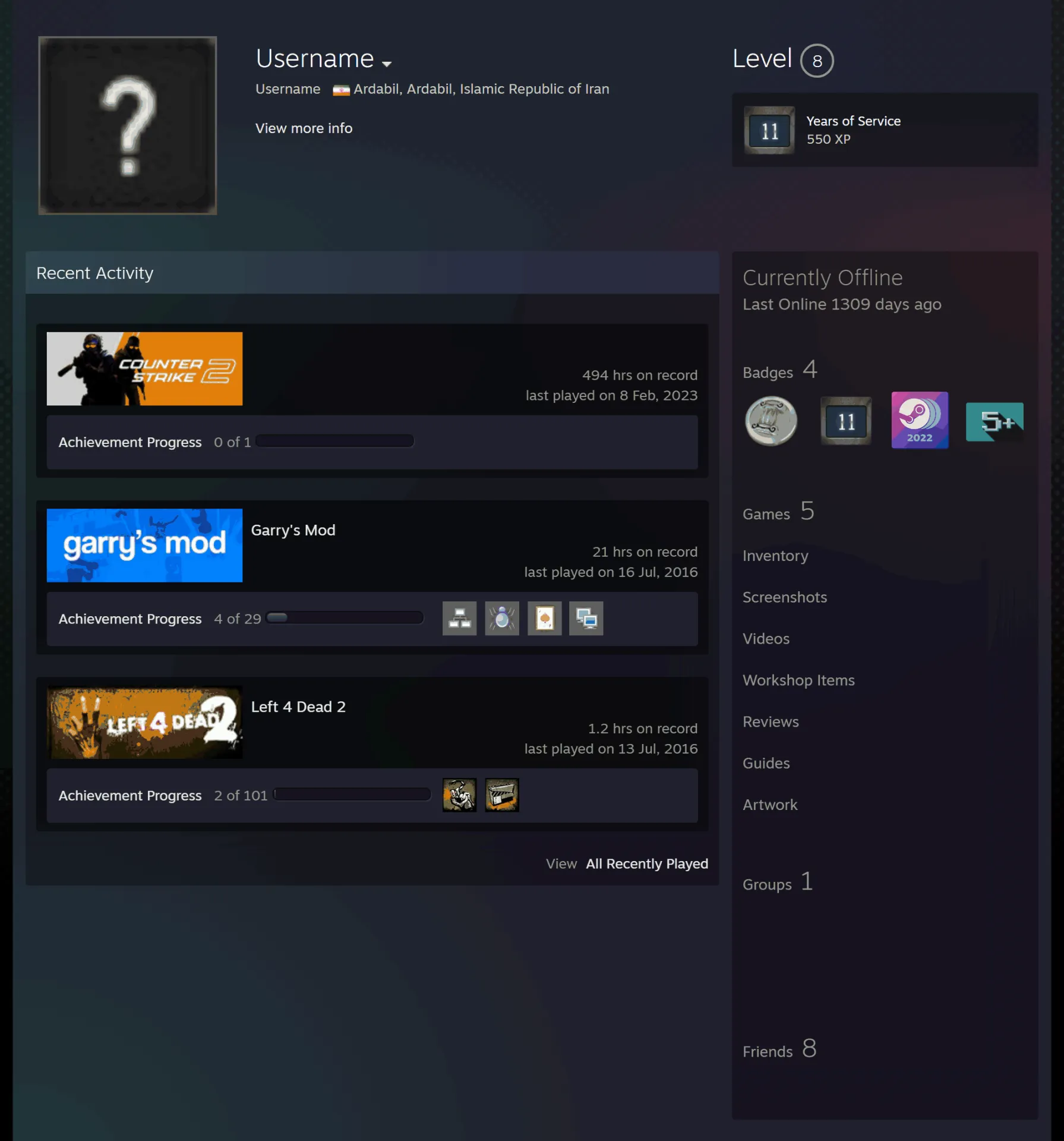The image size is (1064, 1141).
Task: Open the 11 years badge in Badges
Action: (845, 421)
